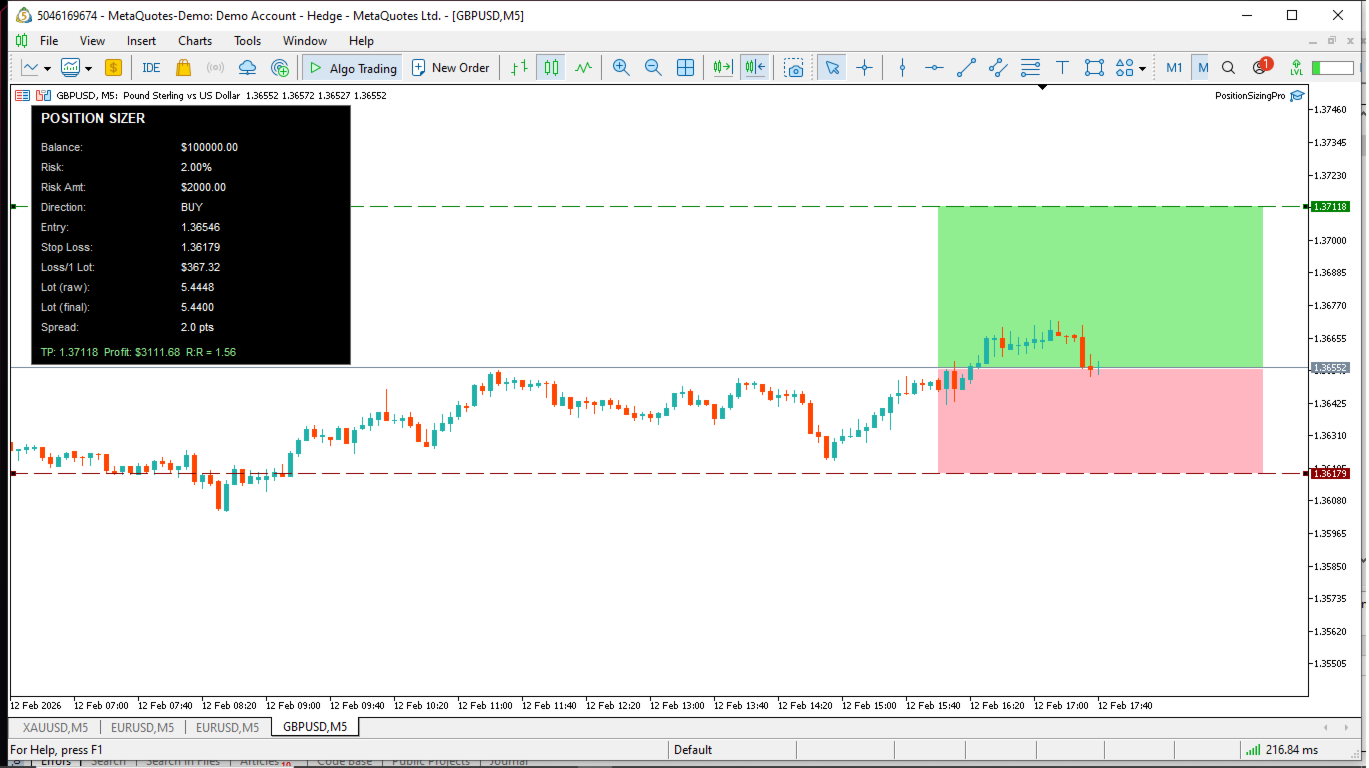Switch to the XAUUSD,M5 chart tab
This screenshot has width=1369, height=768.
tap(55, 727)
